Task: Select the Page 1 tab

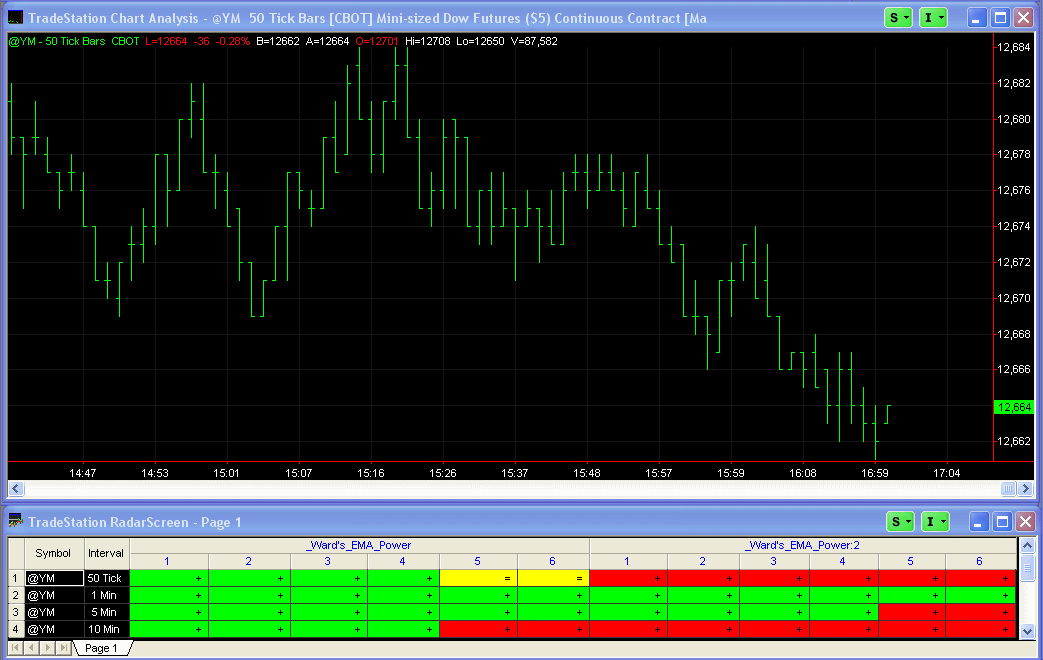Action: 100,648
